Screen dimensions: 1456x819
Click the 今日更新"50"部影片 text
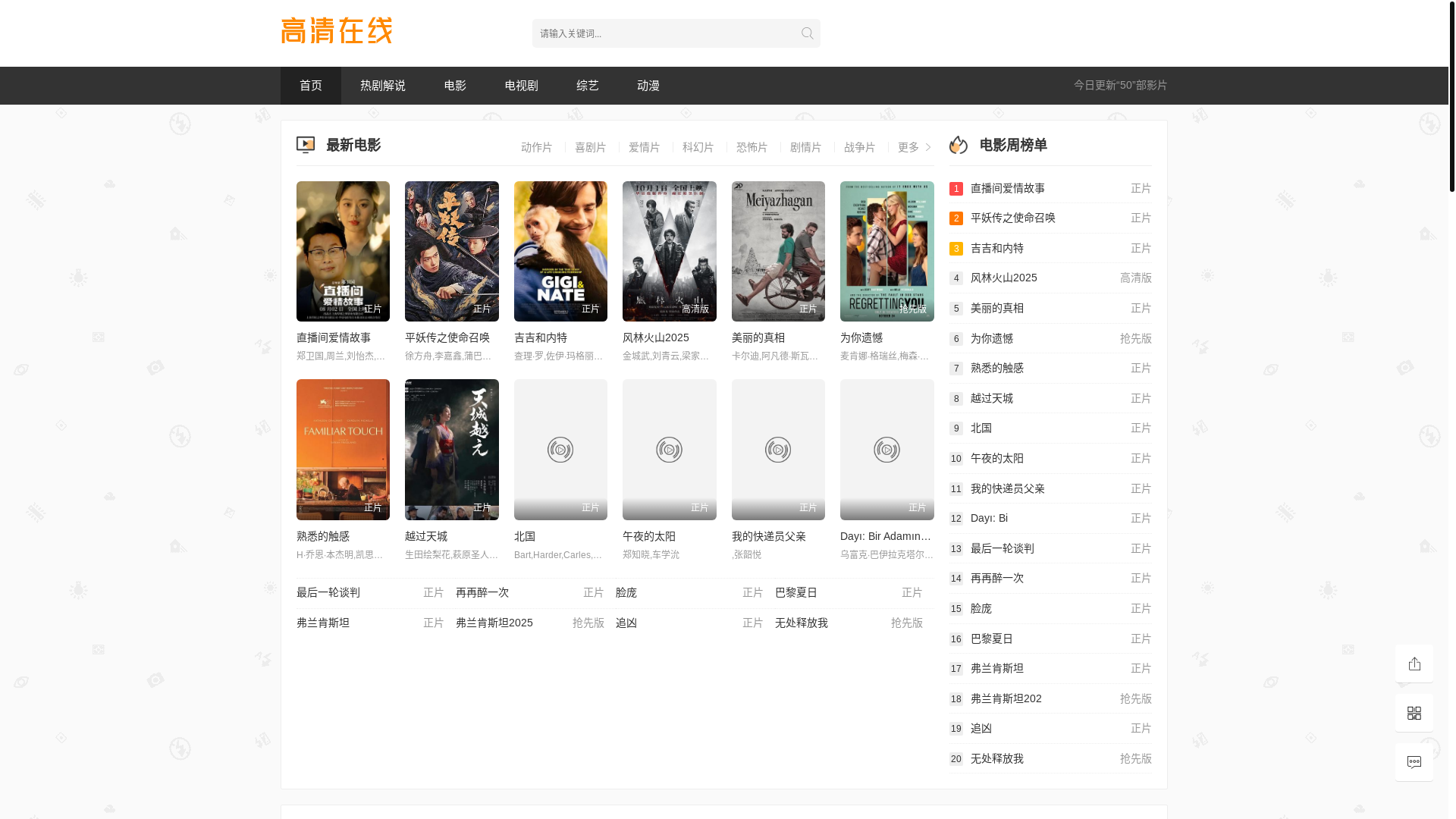pos(1120,85)
